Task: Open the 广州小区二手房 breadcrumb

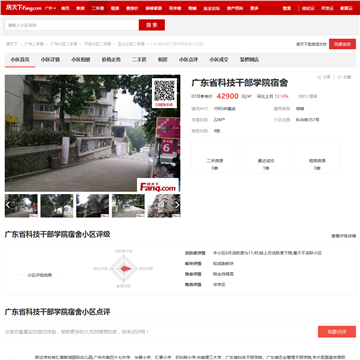Action: pyautogui.click(x=64, y=44)
